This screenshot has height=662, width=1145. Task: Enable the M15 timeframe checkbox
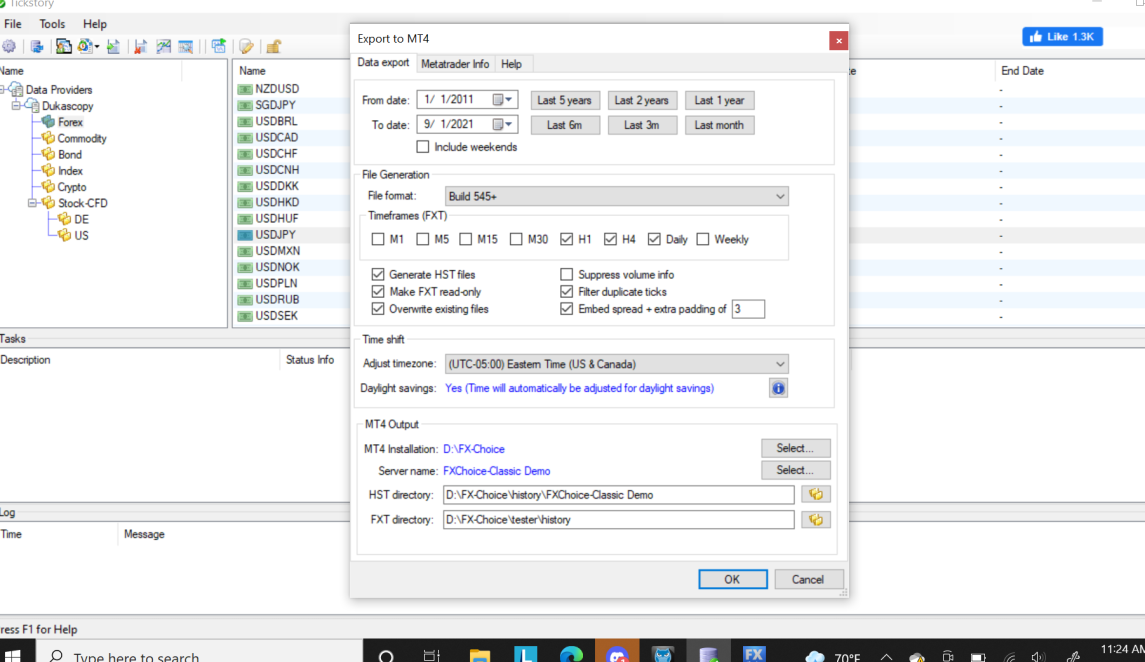coord(466,239)
